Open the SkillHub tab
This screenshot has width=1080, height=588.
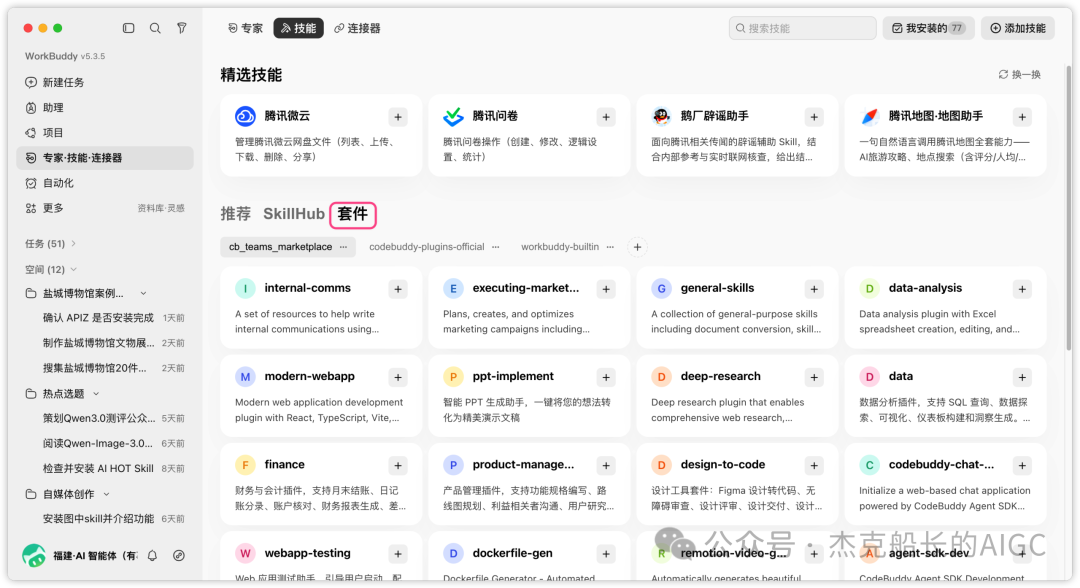click(293, 214)
